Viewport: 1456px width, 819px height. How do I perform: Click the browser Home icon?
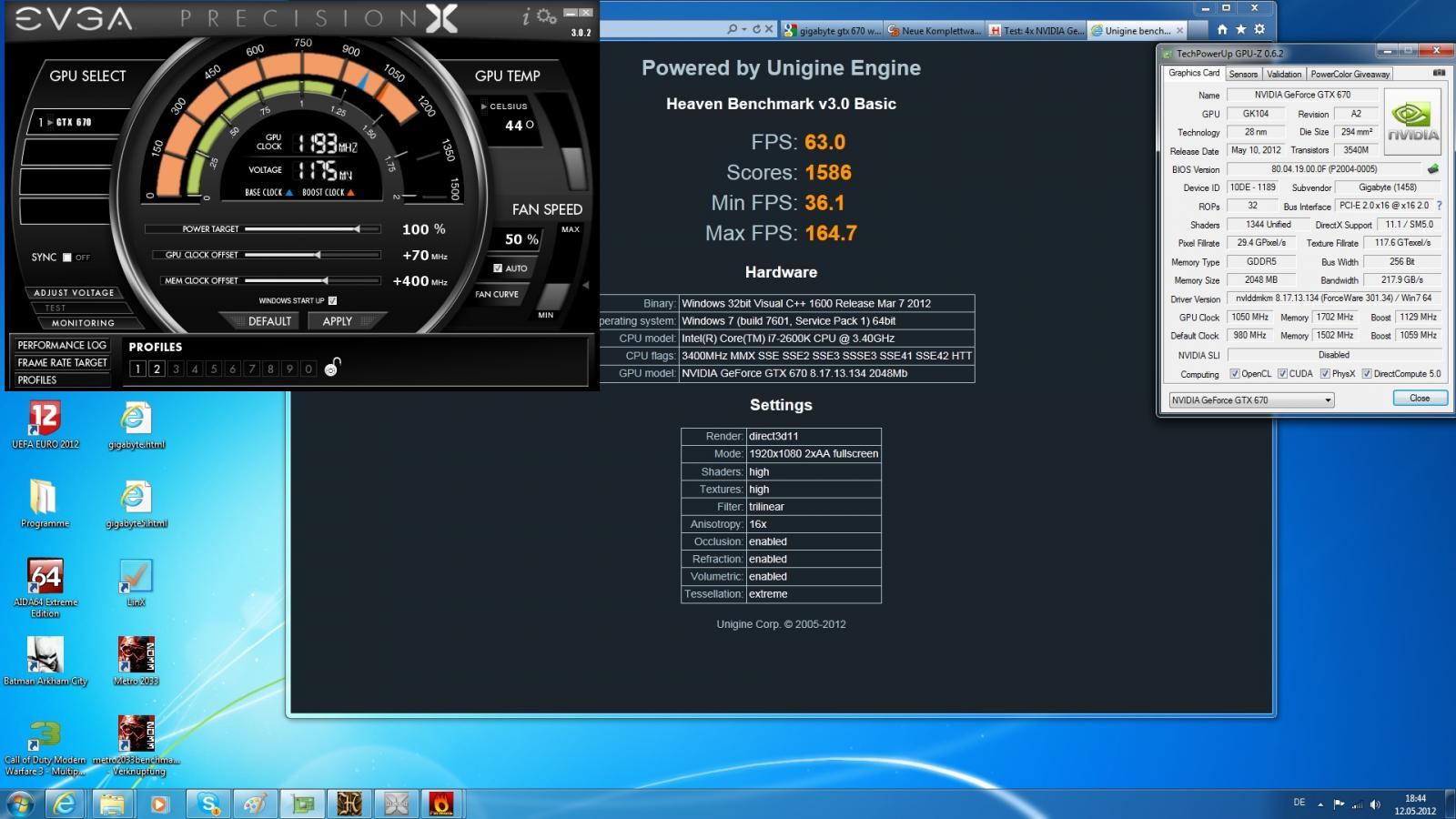[1222, 29]
